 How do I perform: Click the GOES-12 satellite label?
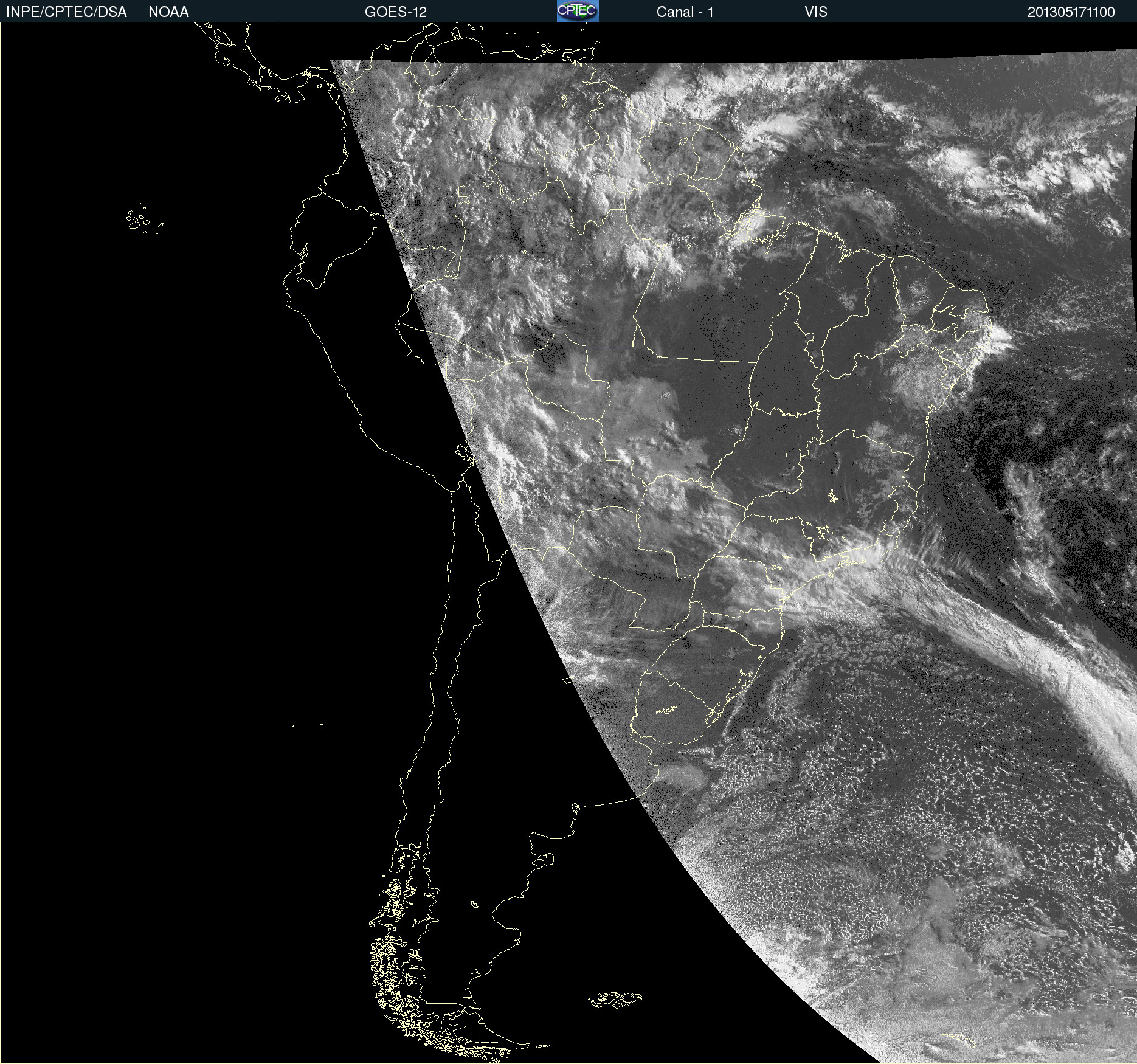tap(396, 12)
